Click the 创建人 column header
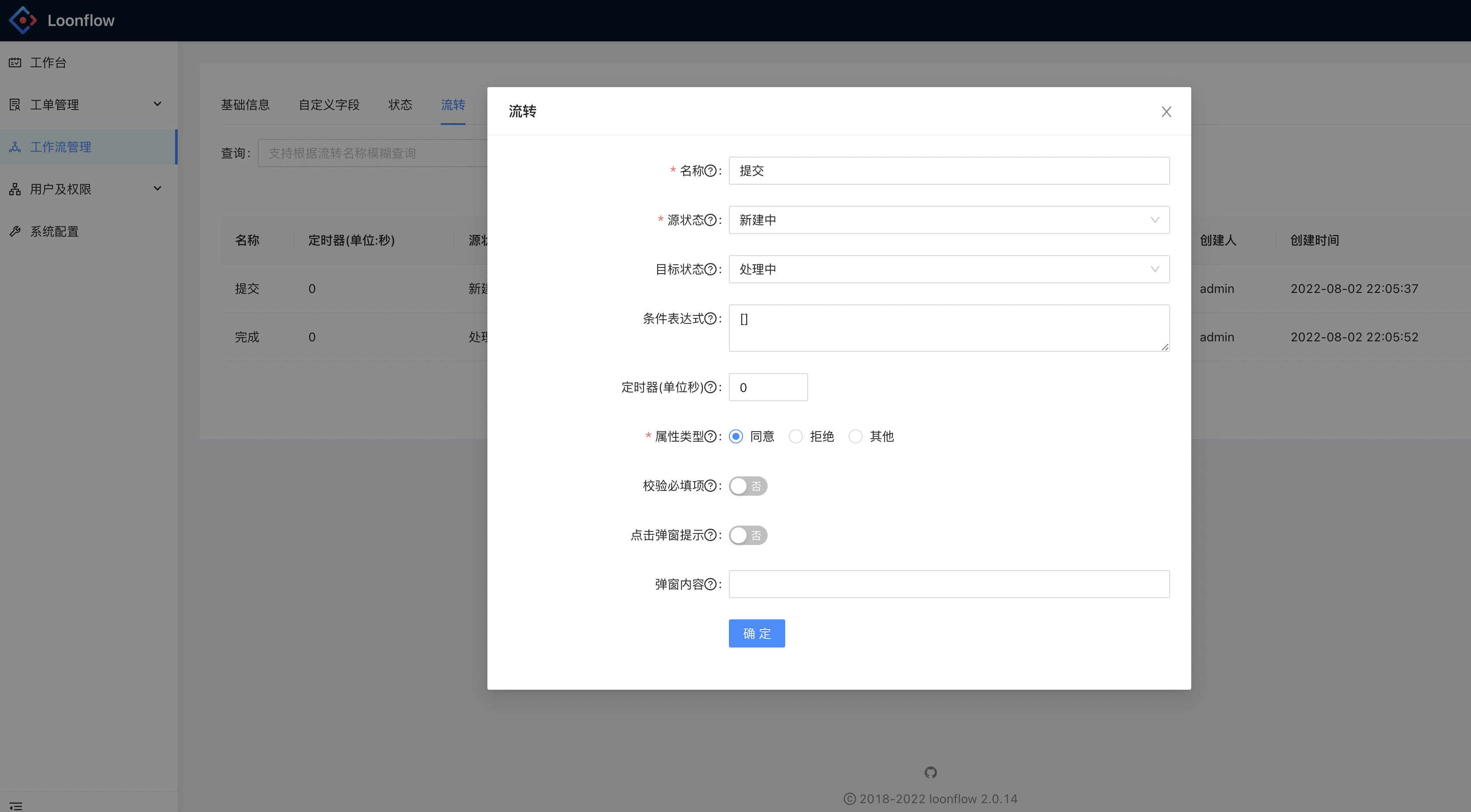Screen dimensions: 1471x812 coord(1218,240)
